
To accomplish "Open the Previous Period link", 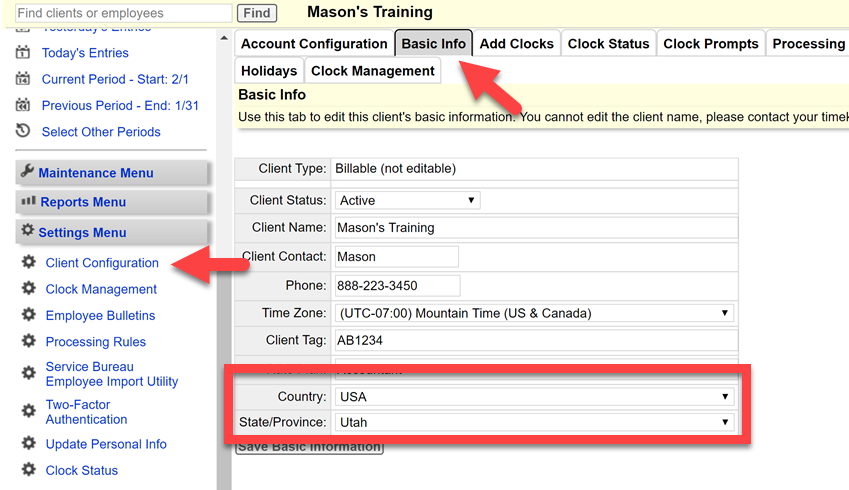I will (120, 105).
